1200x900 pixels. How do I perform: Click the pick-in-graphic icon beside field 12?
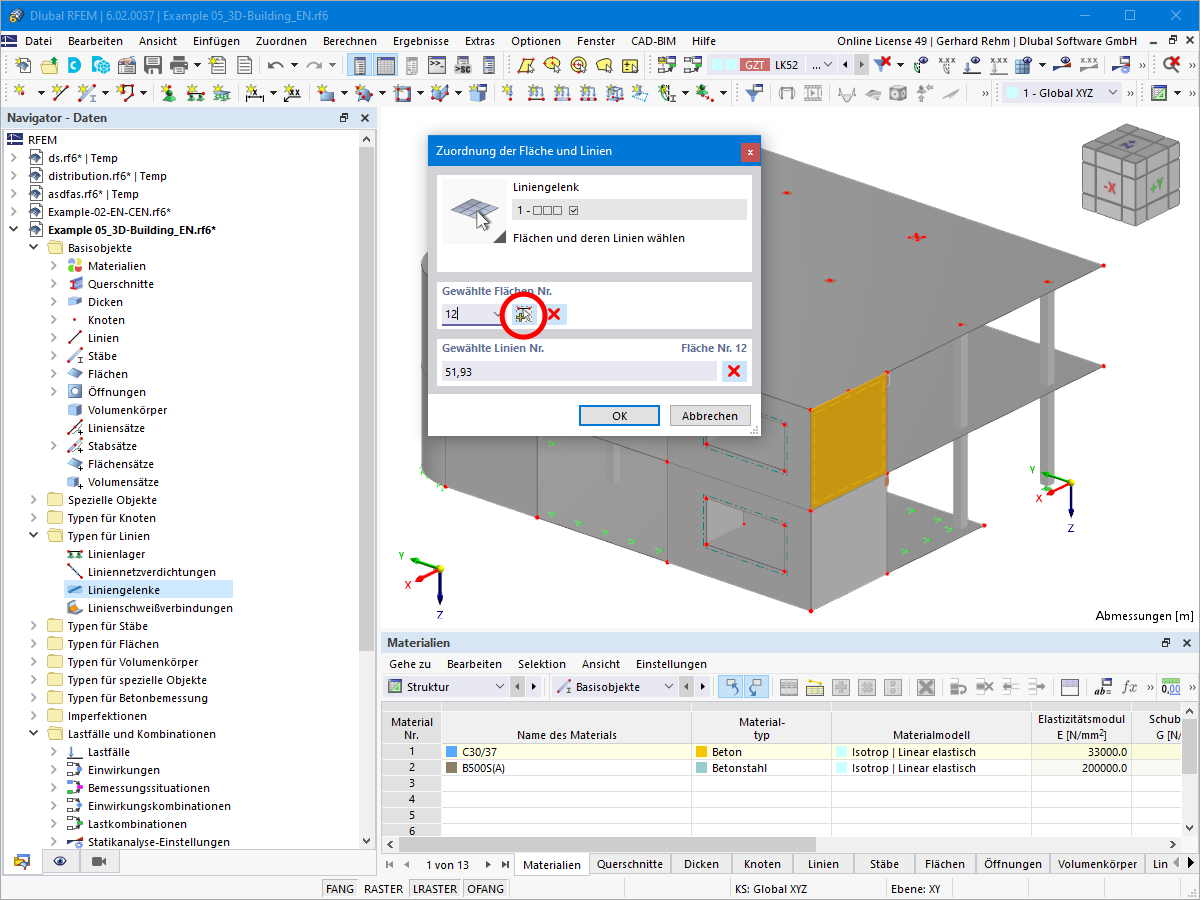pyautogui.click(x=524, y=314)
